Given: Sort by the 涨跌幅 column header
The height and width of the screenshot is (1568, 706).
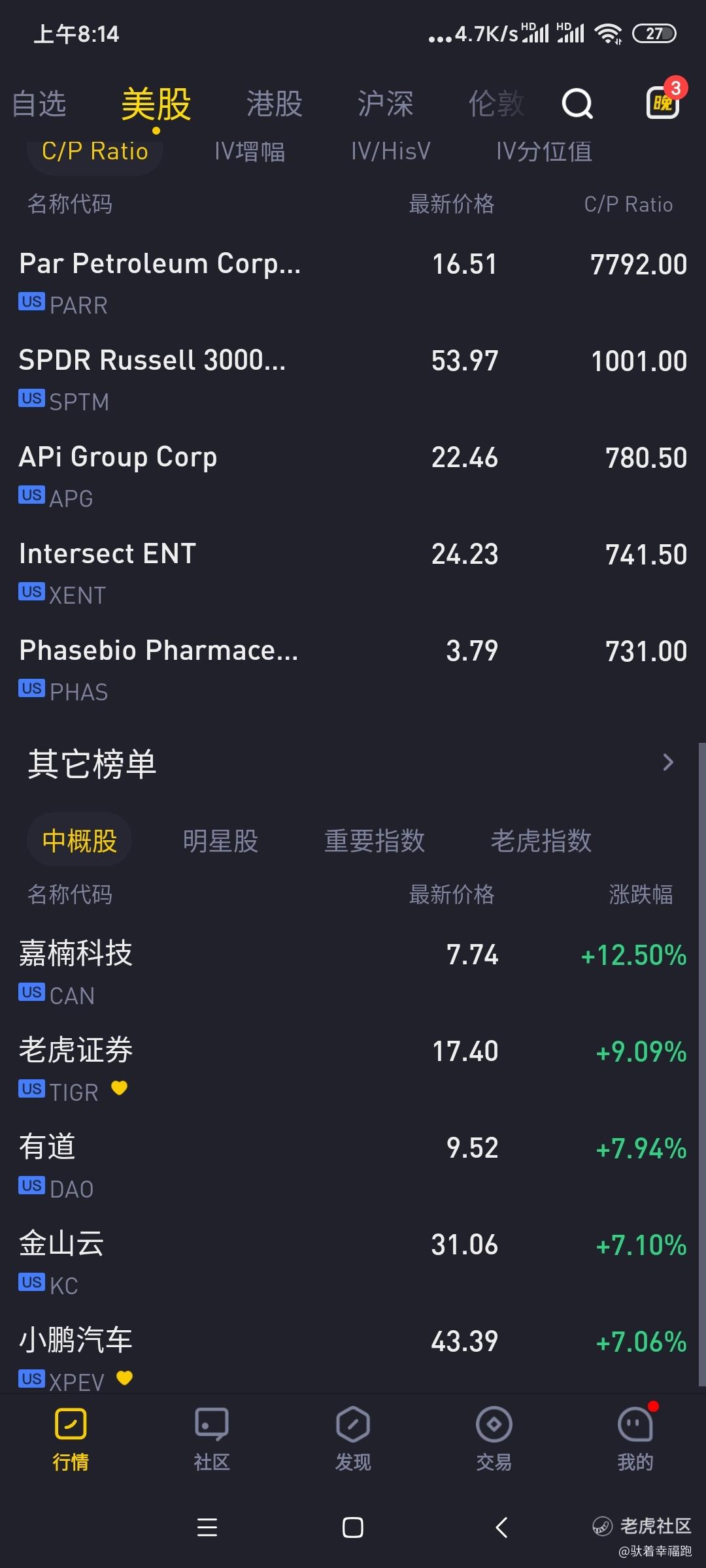Looking at the screenshot, I should [x=640, y=894].
